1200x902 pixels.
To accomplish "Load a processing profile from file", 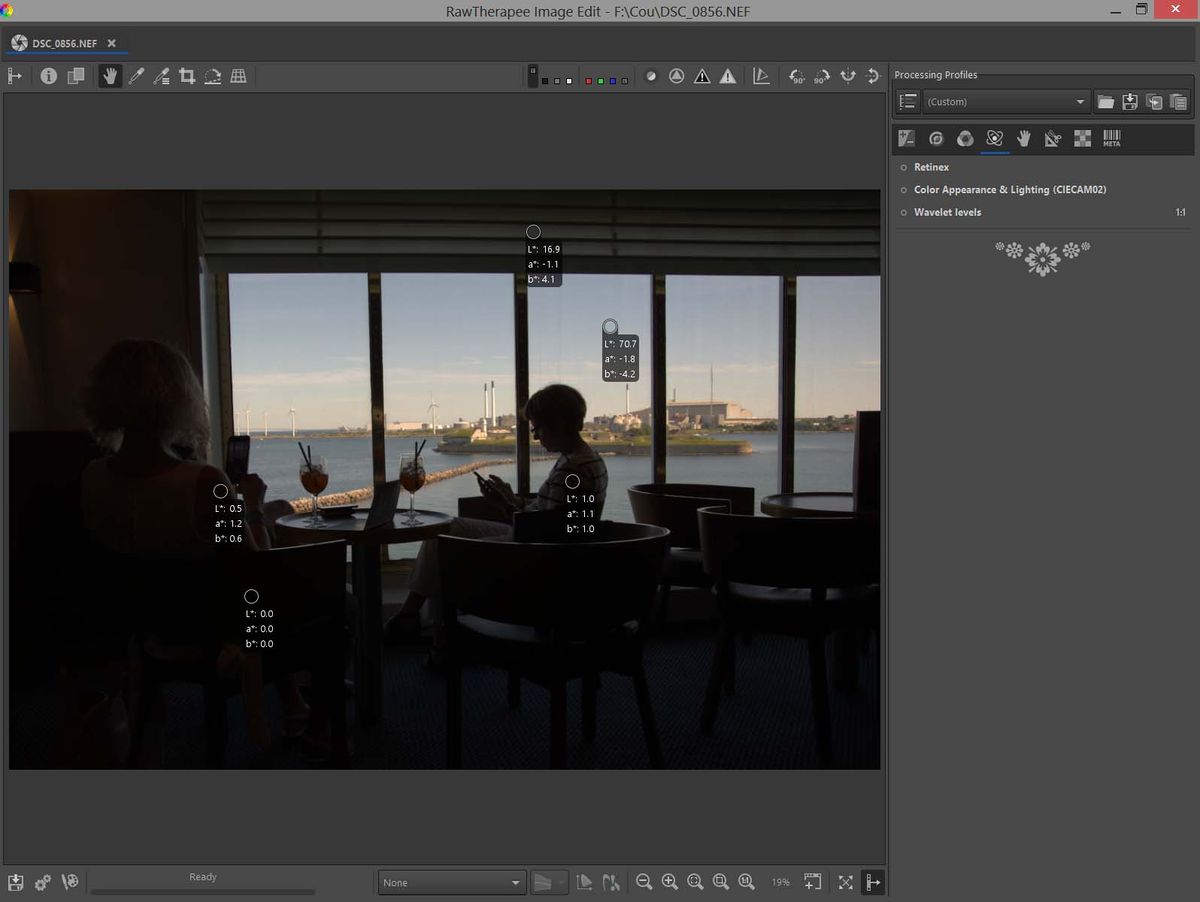I will pos(1105,102).
